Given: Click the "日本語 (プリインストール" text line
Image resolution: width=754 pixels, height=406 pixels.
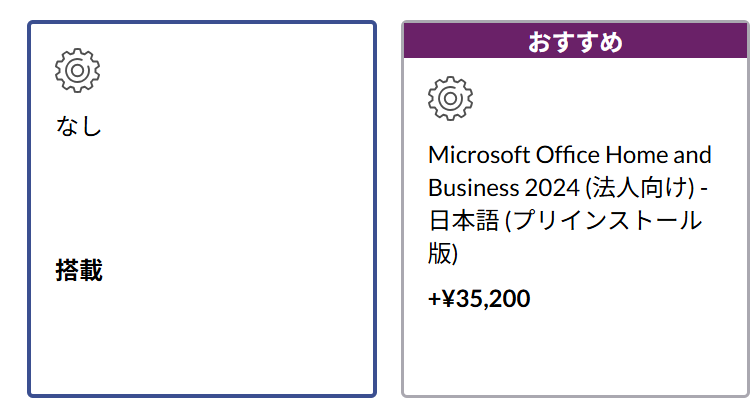Looking at the screenshot, I should point(564,221).
